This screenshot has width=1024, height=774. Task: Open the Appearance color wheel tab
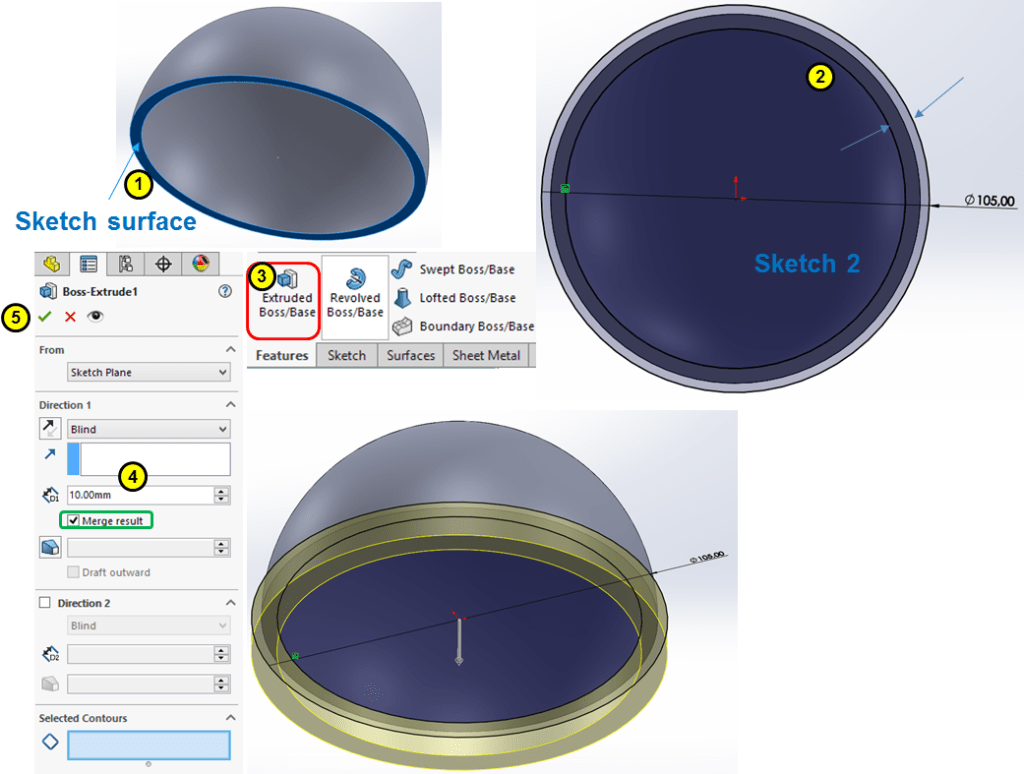(201, 264)
